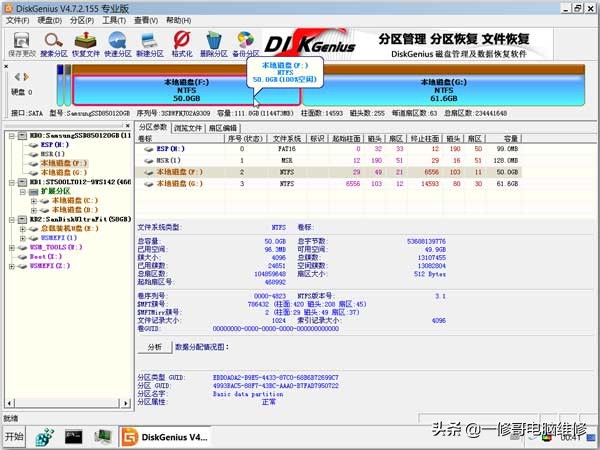Open Help (帮助) menu

click(x=178, y=20)
